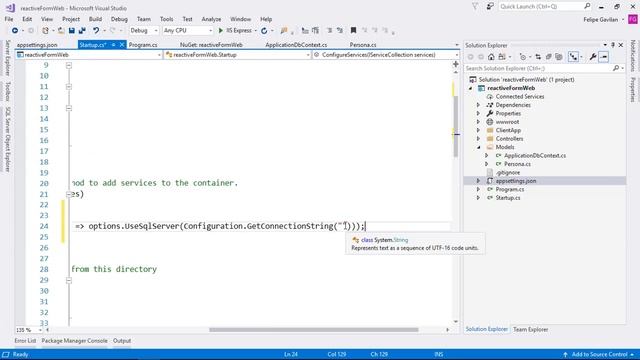Viewport: 640px width, 360px height.
Task: Toggle the view code nested icon in Solution Explorer
Action: point(574,57)
